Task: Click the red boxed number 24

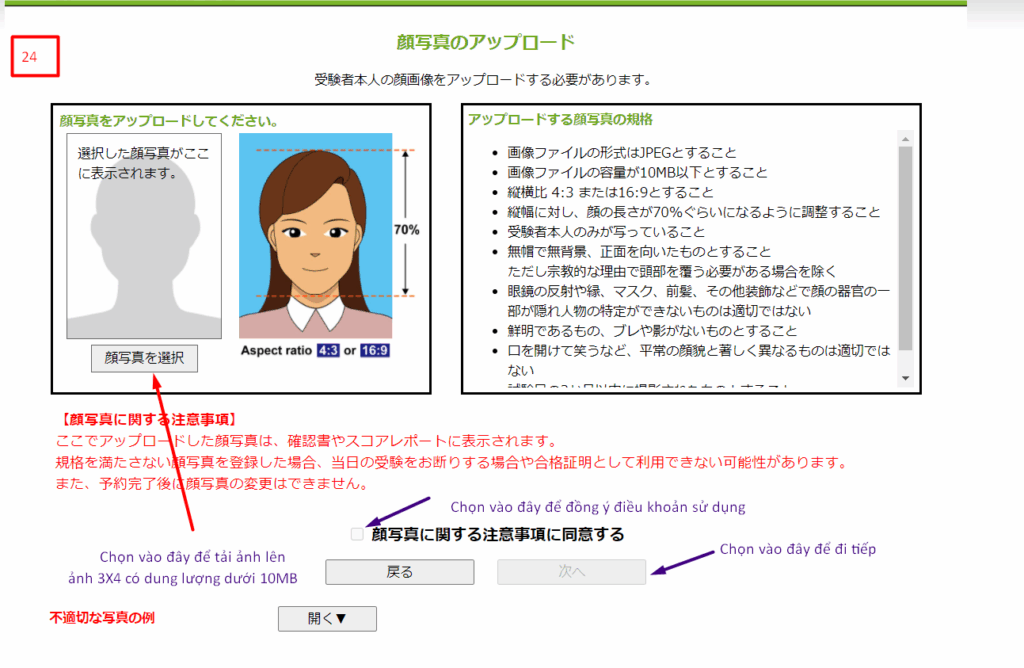Action: (35, 58)
